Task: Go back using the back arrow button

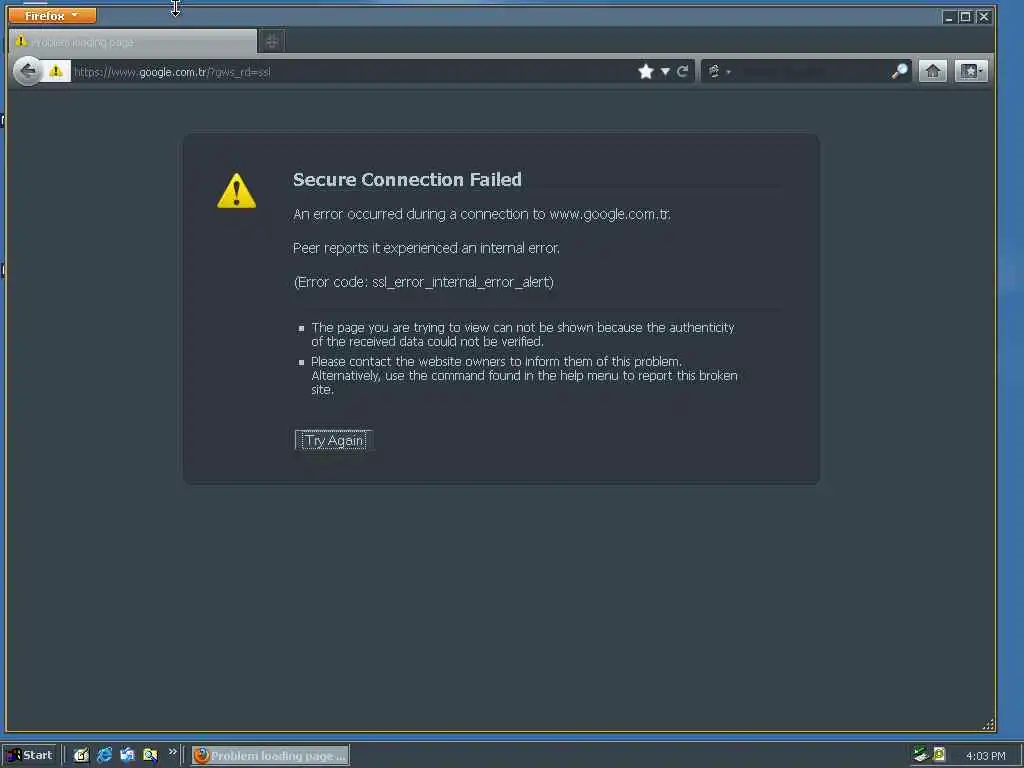Action: pos(27,71)
